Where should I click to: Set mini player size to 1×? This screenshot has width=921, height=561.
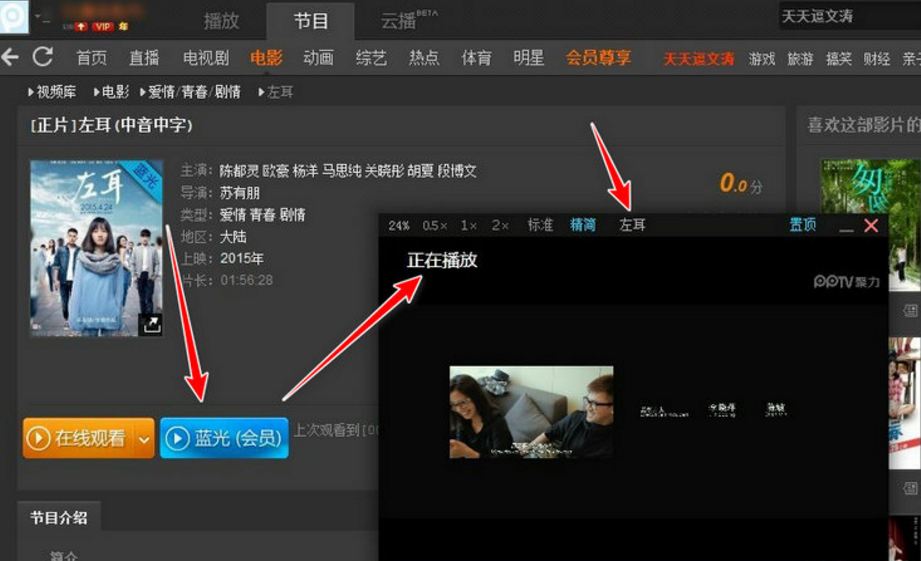[469, 226]
